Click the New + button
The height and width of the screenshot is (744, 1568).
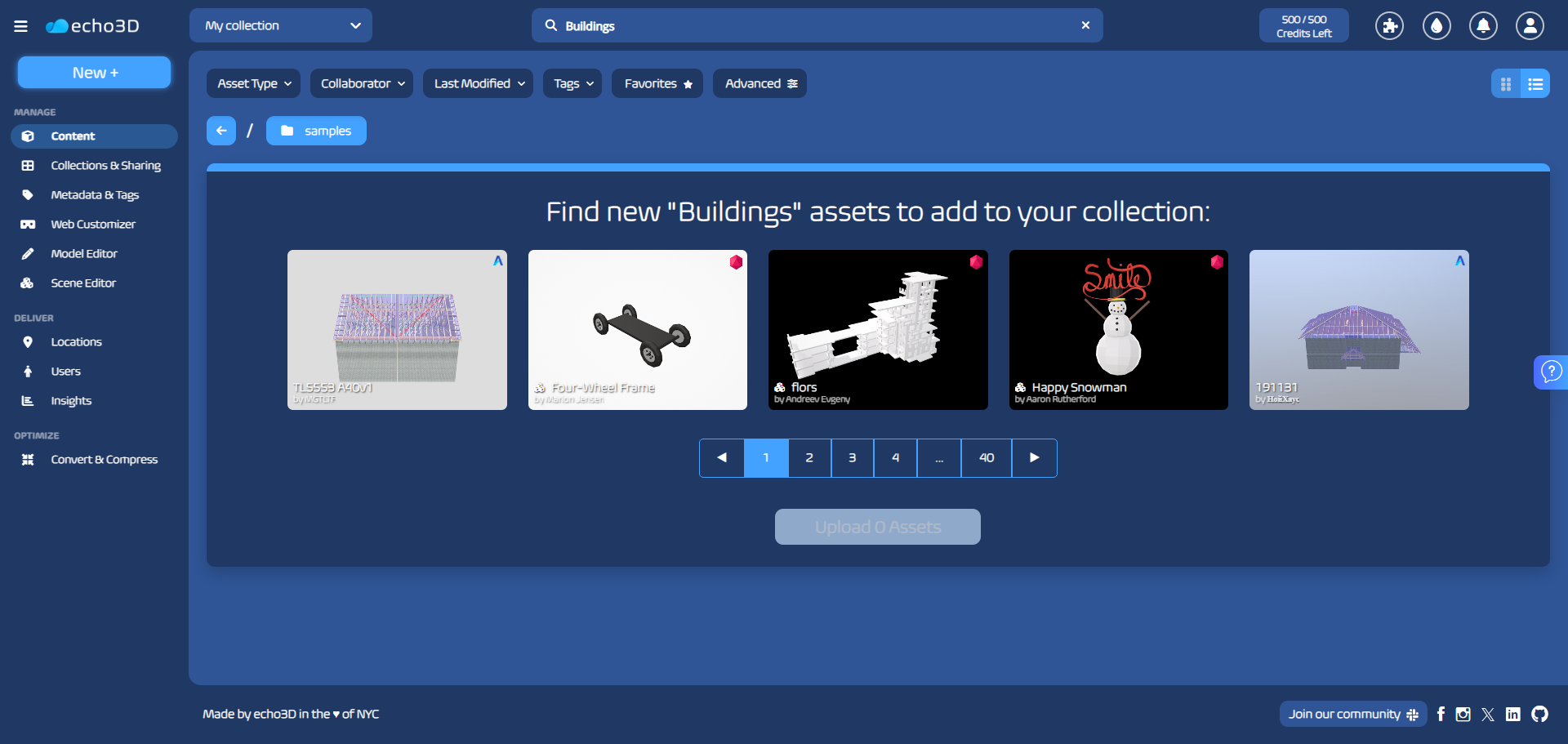95,73
